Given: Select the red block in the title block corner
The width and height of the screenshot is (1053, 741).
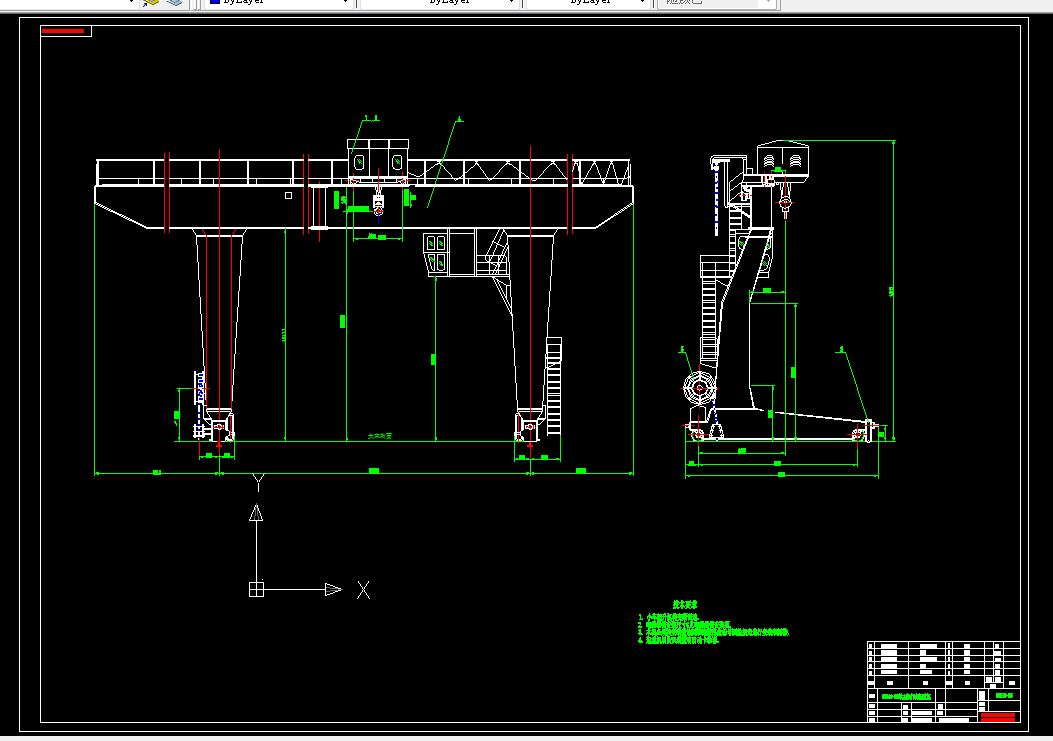Looking at the screenshot, I should [x=998, y=717].
